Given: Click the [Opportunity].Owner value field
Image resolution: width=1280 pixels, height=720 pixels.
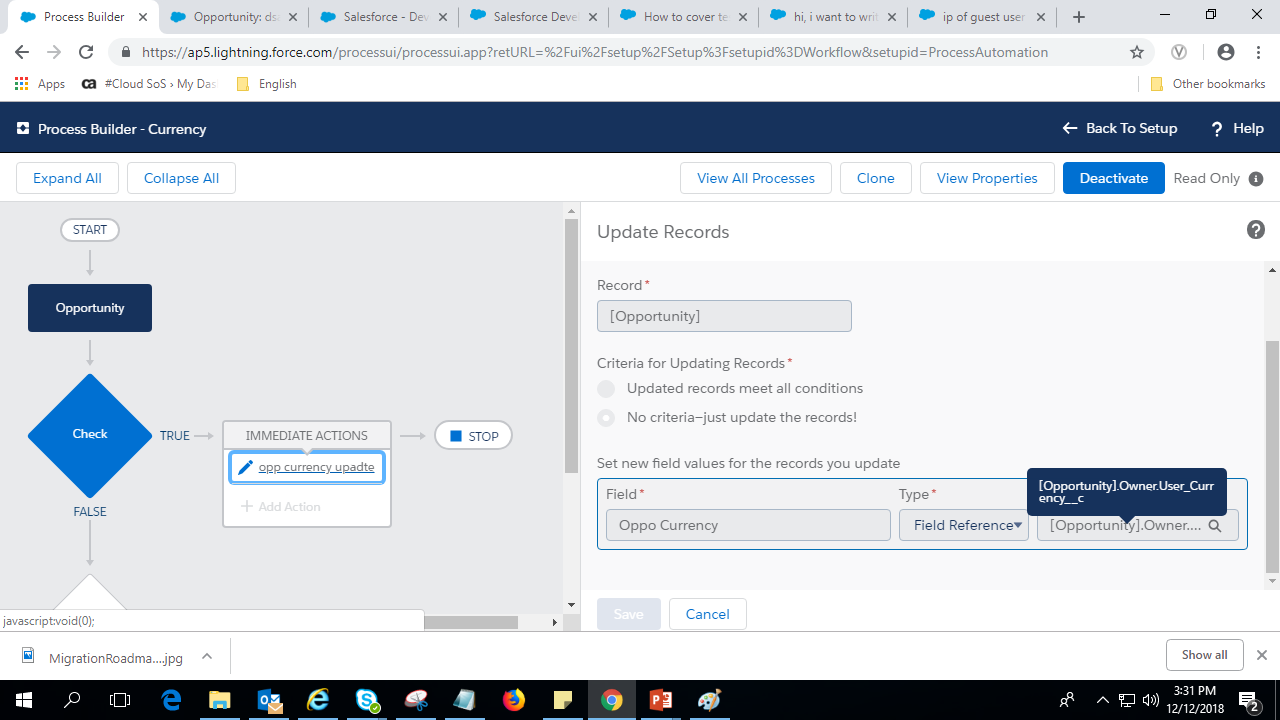Looking at the screenshot, I should 1137,525.
